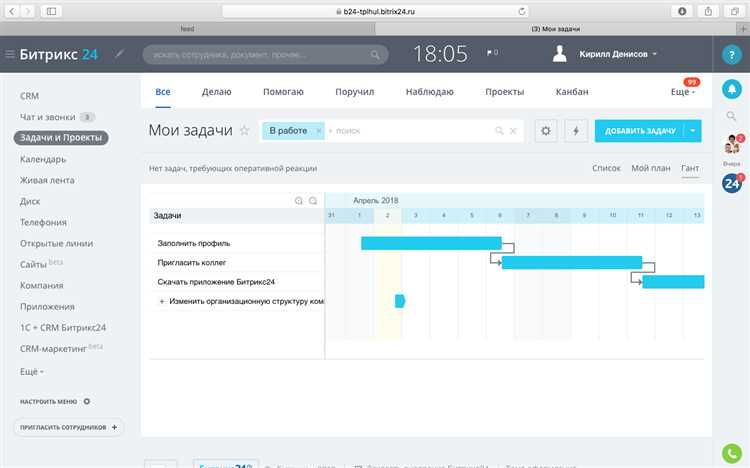Click Пригласить сотрудников button

(x=68, y=427)
